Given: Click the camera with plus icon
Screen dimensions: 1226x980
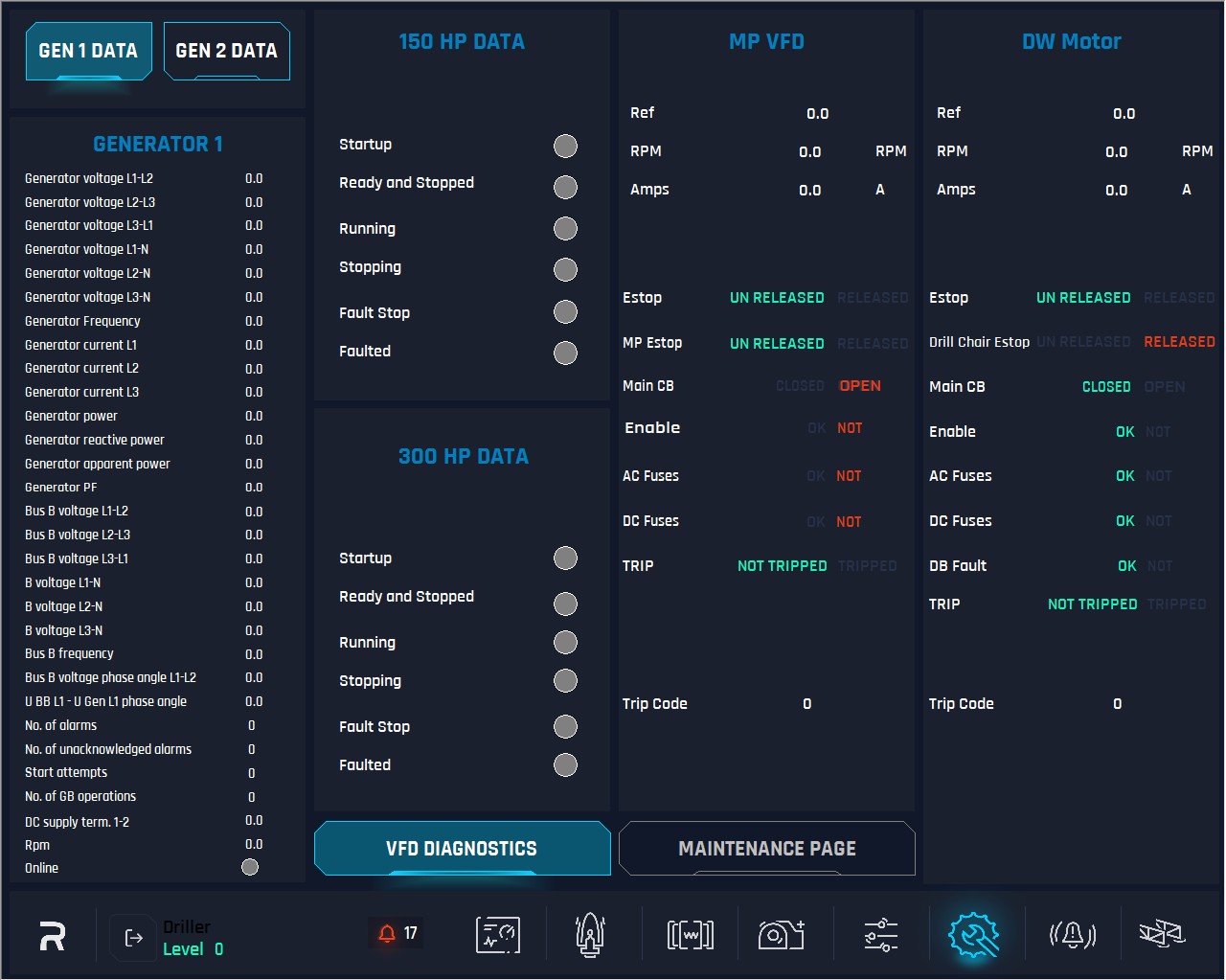Looking at the screenshot, I should (782, 934).
